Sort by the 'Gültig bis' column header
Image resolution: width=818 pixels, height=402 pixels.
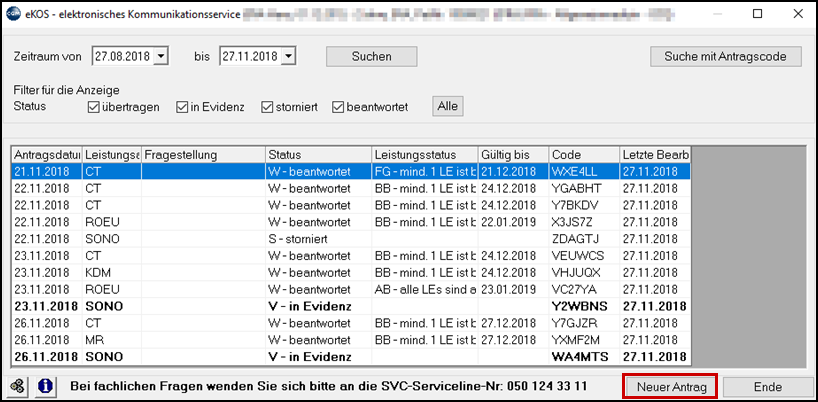click(514, 155)
